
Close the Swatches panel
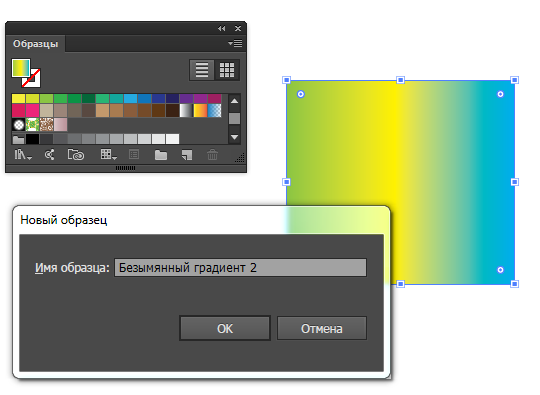tap(238, 29)
